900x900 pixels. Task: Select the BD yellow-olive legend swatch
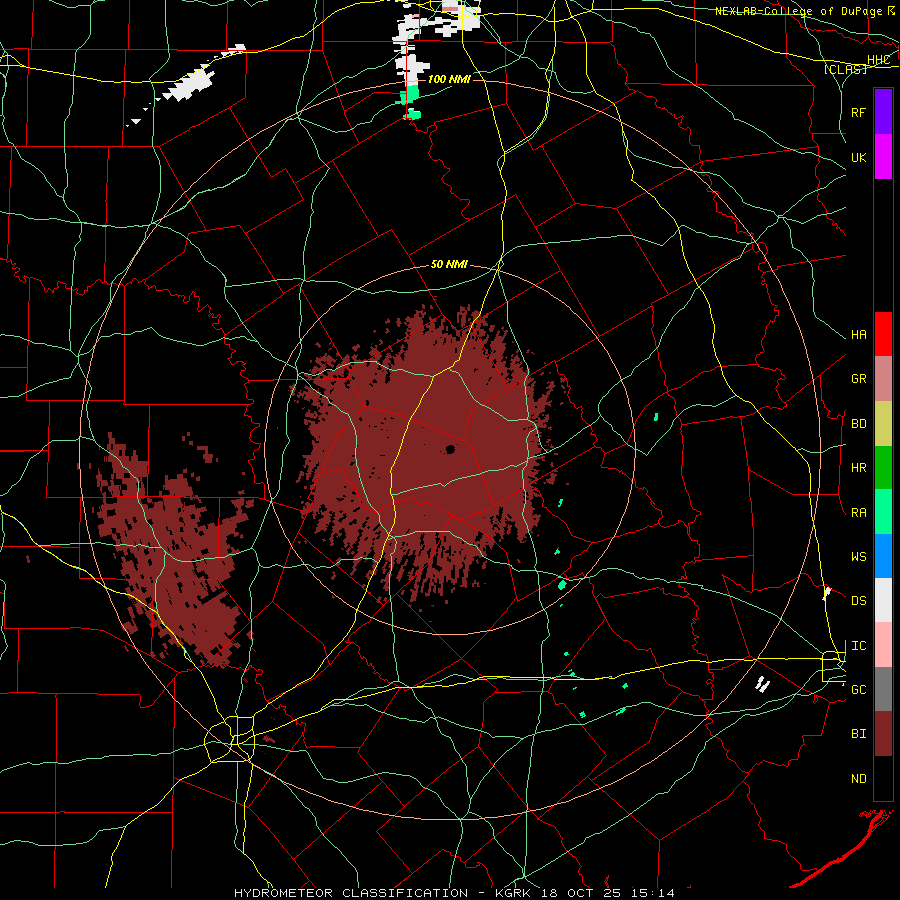click(x=883, y=424)
